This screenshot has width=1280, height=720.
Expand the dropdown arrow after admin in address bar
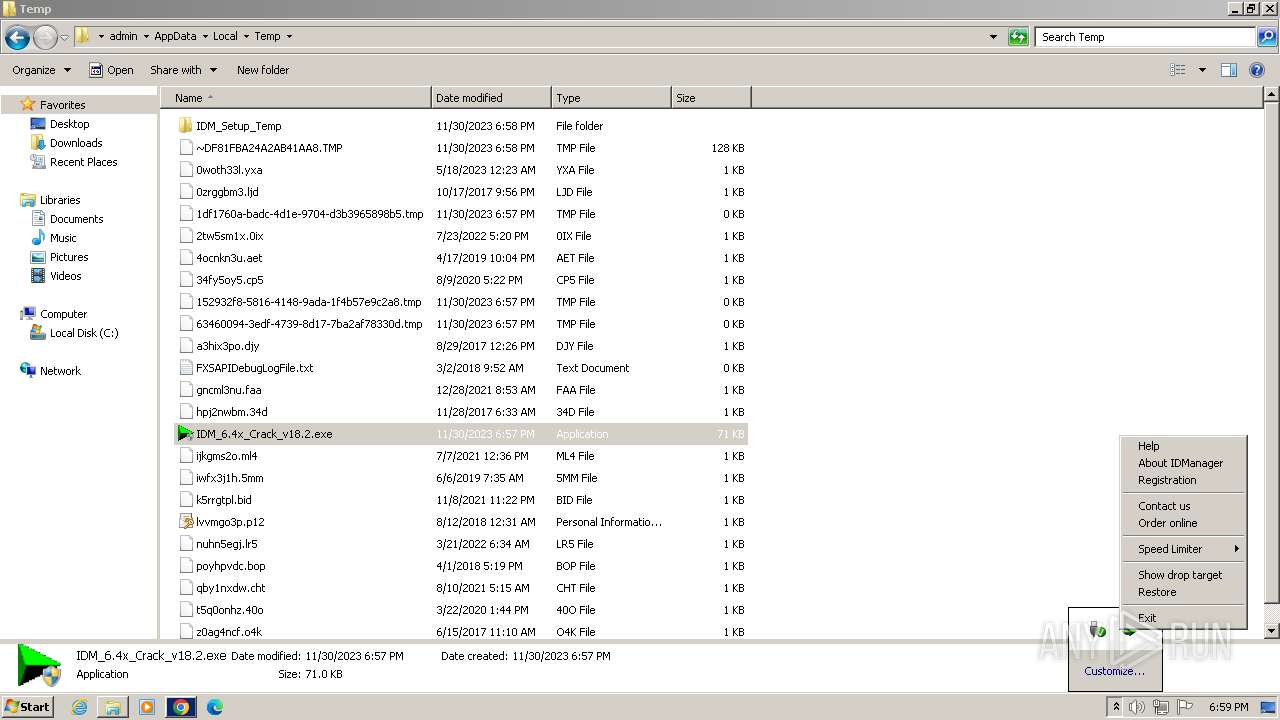pyautogui.click(x=146, y=36)
